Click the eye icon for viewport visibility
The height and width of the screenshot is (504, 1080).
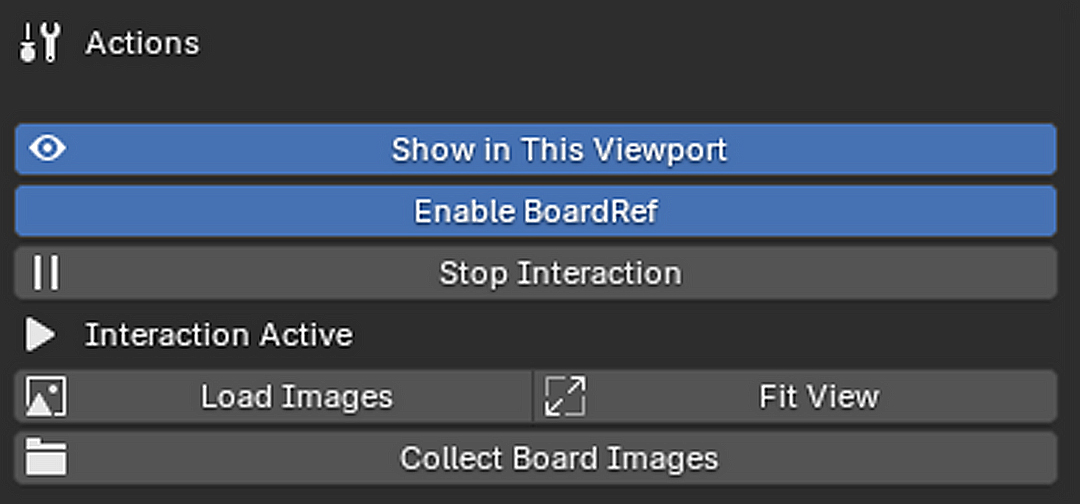48,149
